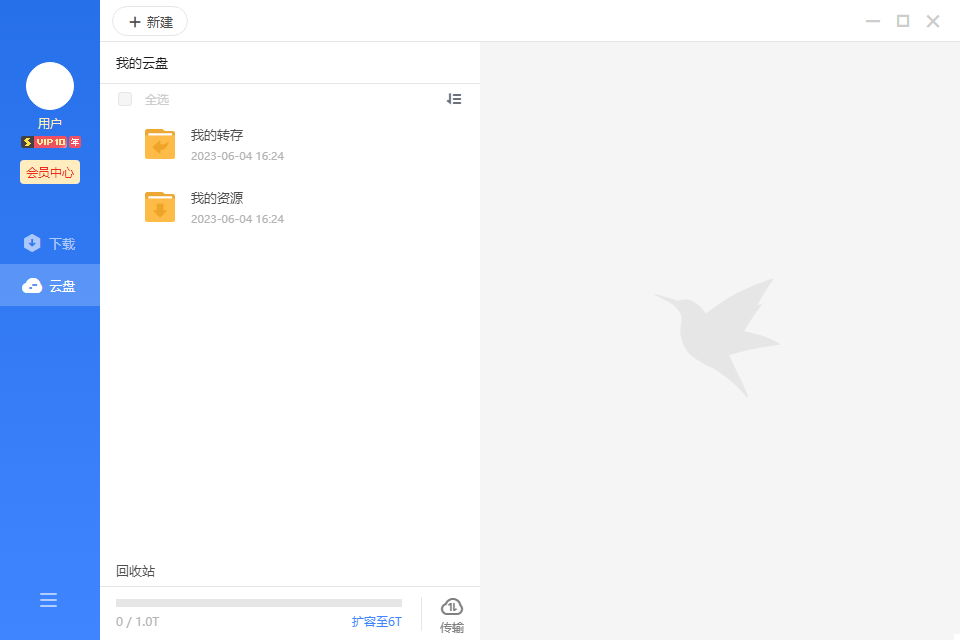Open the 我的资源 folder name
The height and width of the screenshot is (640, 960).
pyautogui.click(x=217, y=198)
